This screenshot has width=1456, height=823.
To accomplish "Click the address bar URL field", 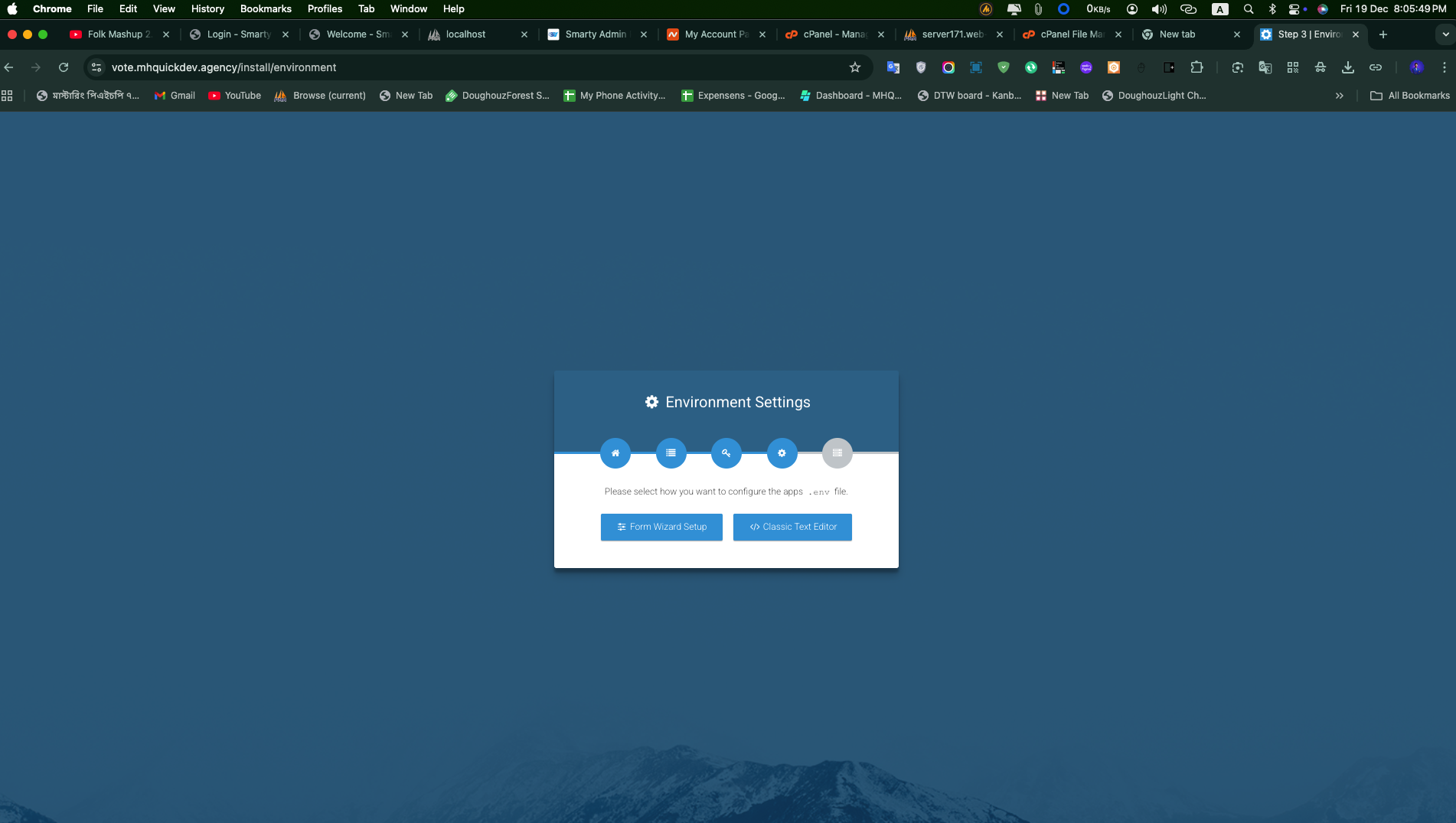I will pos(459,67).
